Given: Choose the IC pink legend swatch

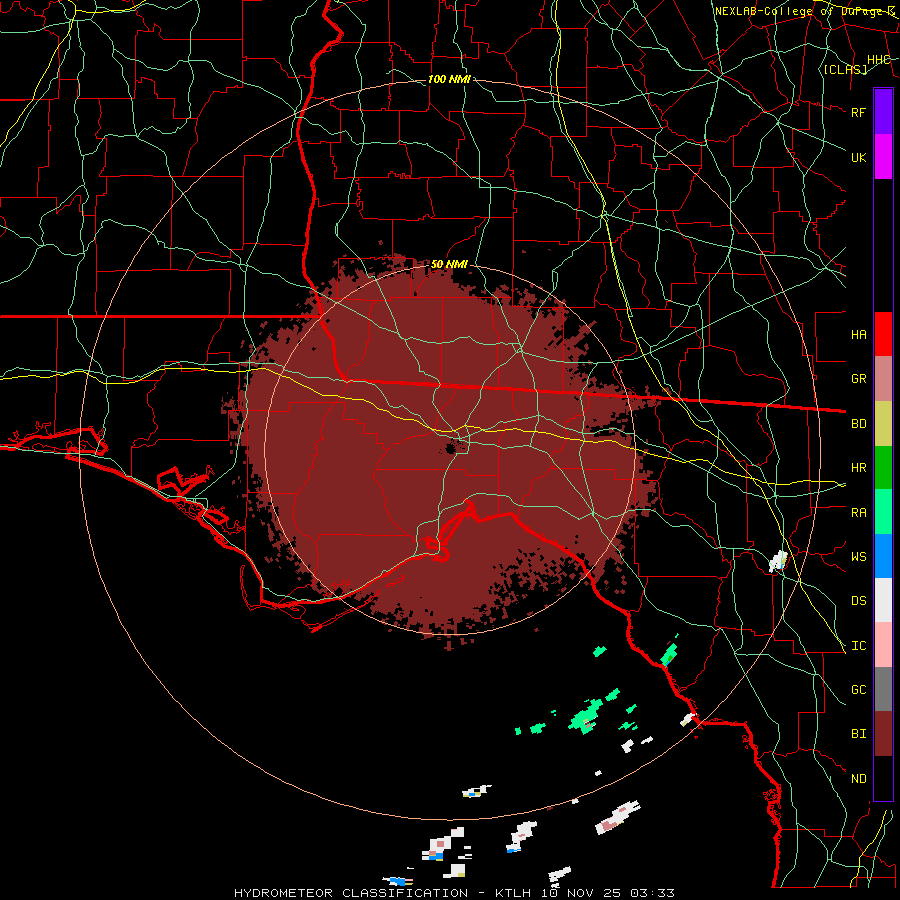Looking at the screenshot, I should point(883,645).
